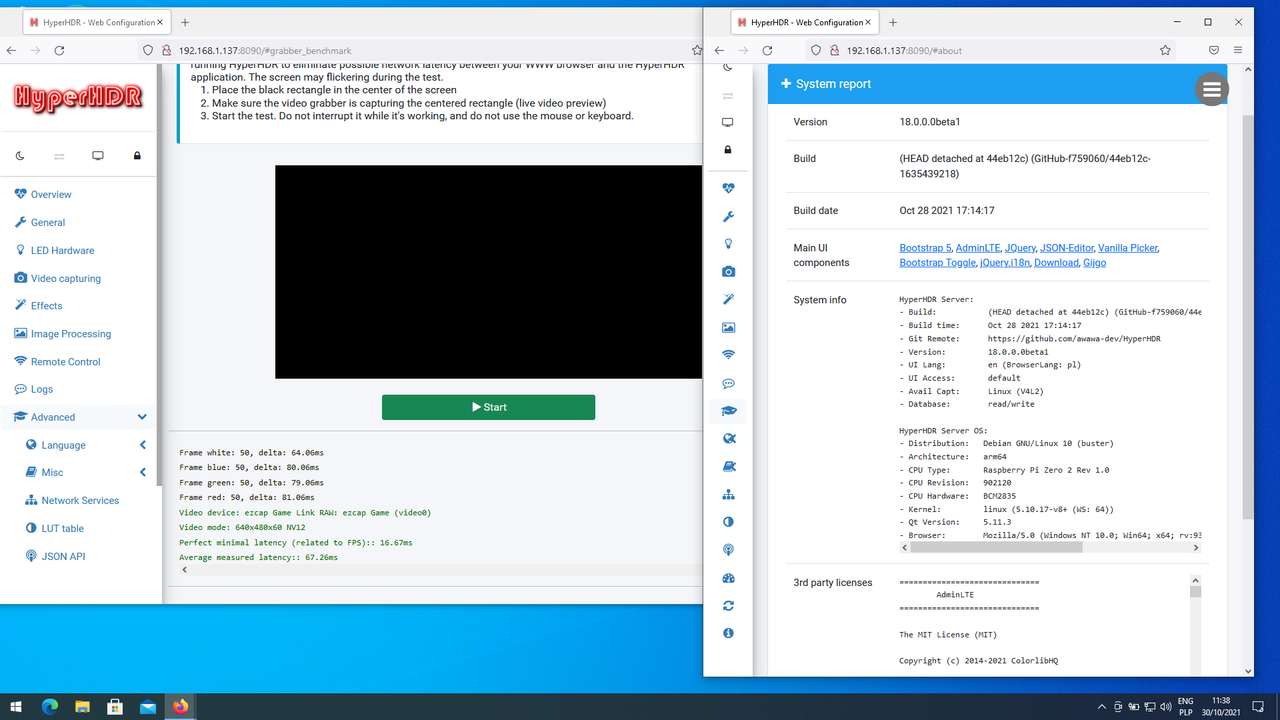1280x720 pixels.
Task: Click the black benchmark rectangle preview
Action: [x=488, y=272]
